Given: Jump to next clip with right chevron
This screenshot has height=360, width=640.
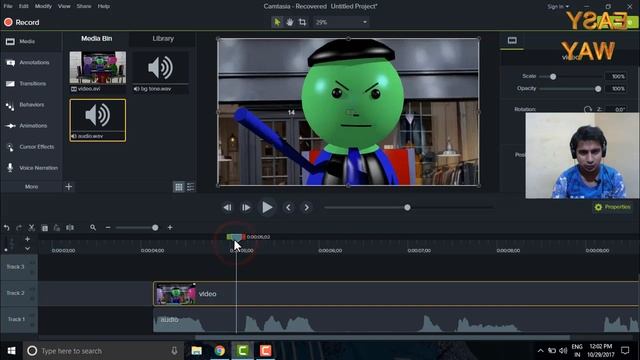Looking at the screenshot, I should [307, 208].
